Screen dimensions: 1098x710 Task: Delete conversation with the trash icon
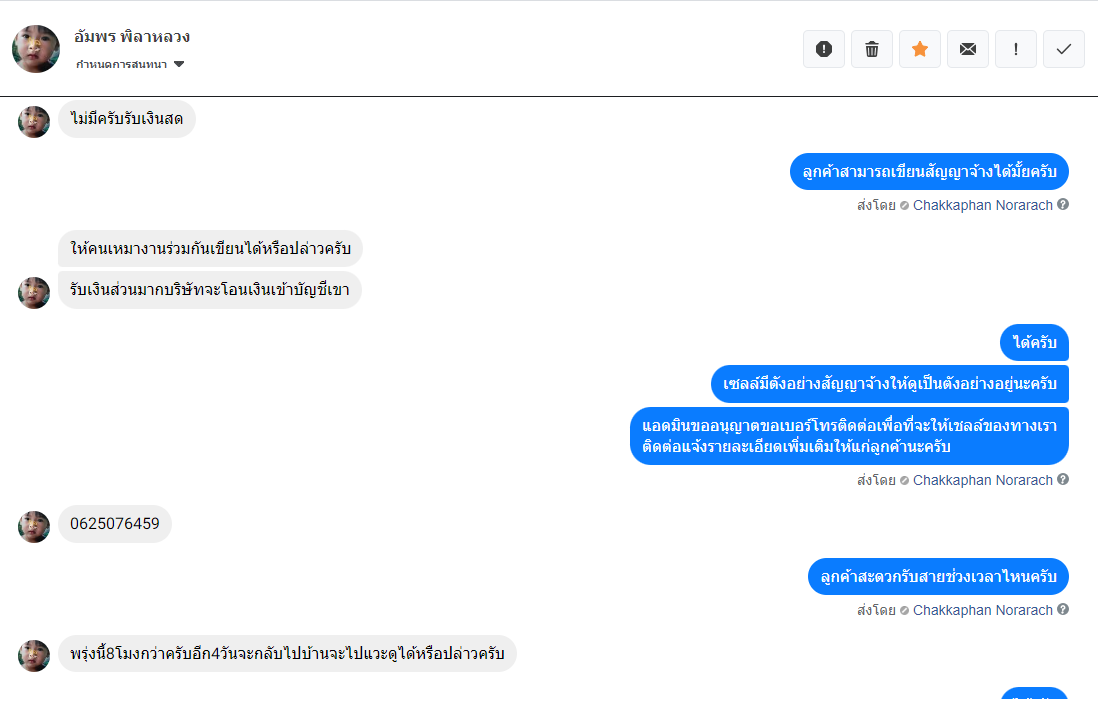pyautogui.click(x=872, y=49)
